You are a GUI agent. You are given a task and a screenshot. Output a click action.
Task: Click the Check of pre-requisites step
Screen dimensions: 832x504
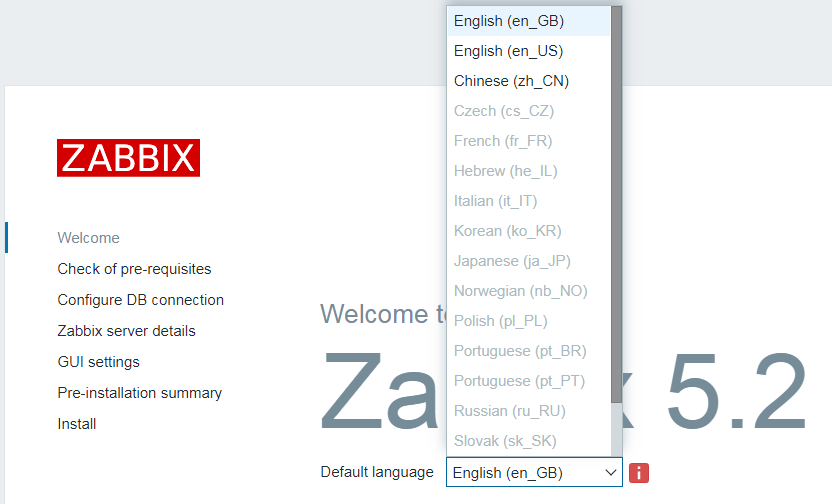(134, 269)
